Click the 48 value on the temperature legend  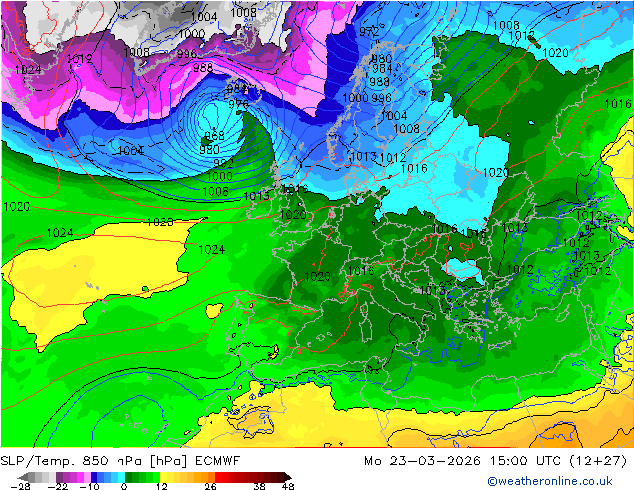tap(288, 486)
